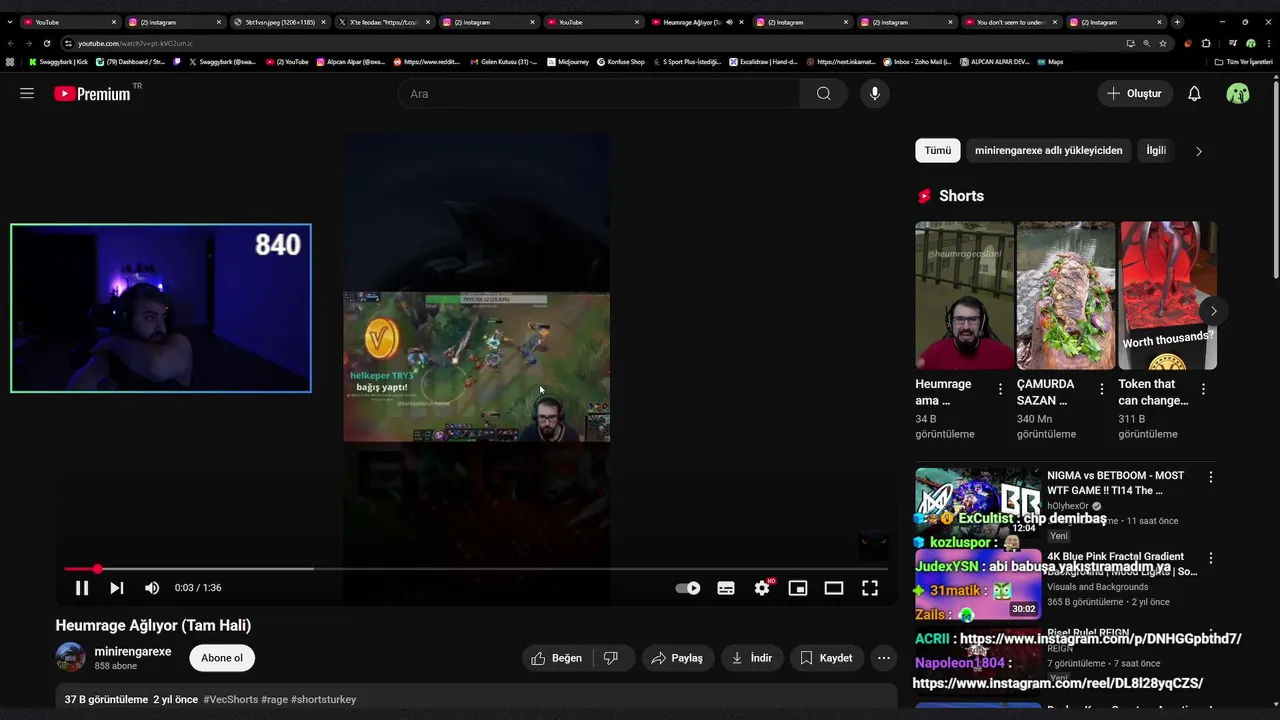Bookmark this page with the star
The width and height of the screenshot is (1280, 720).
1163,43
